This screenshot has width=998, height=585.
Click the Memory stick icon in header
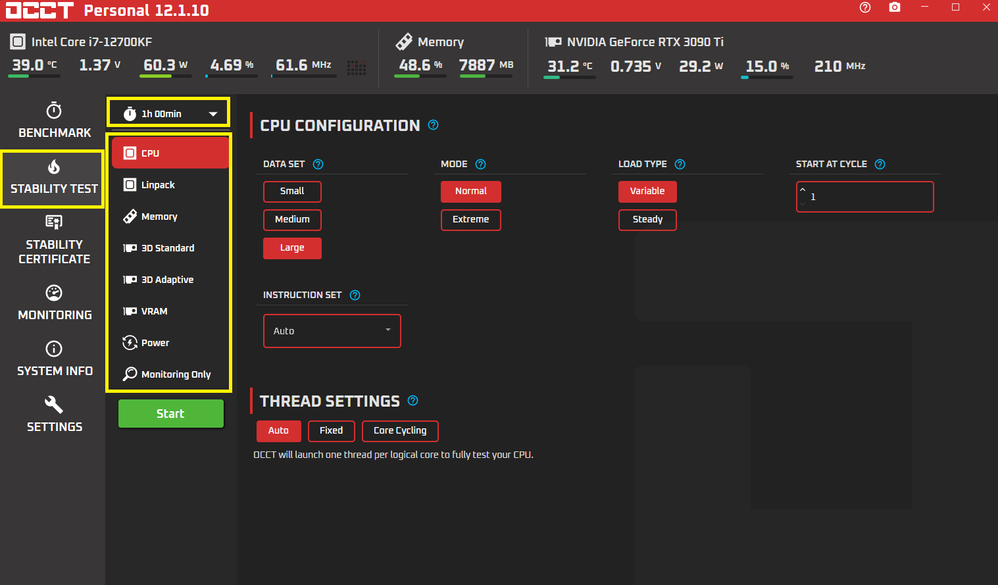(404, 42)
